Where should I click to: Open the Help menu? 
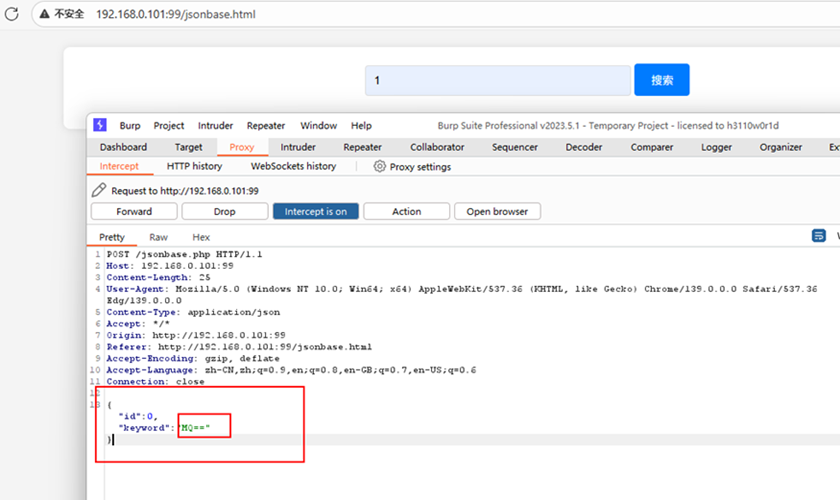361,125
